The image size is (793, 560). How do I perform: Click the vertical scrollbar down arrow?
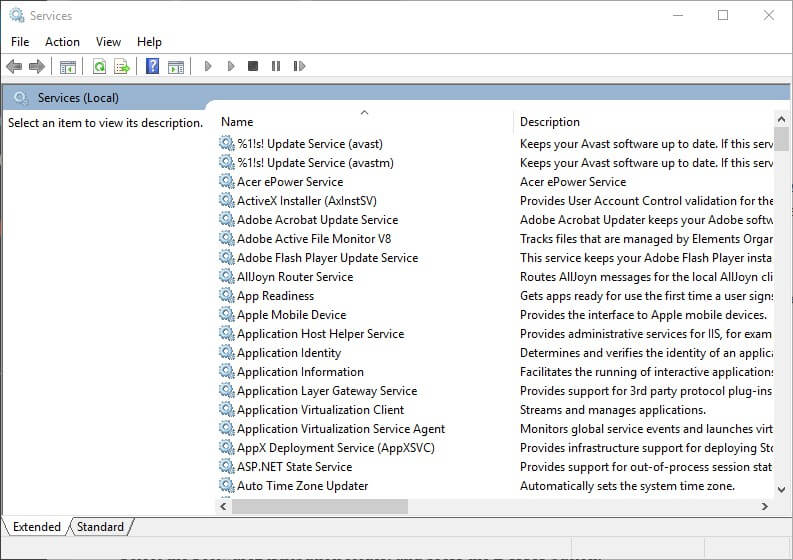781,489
